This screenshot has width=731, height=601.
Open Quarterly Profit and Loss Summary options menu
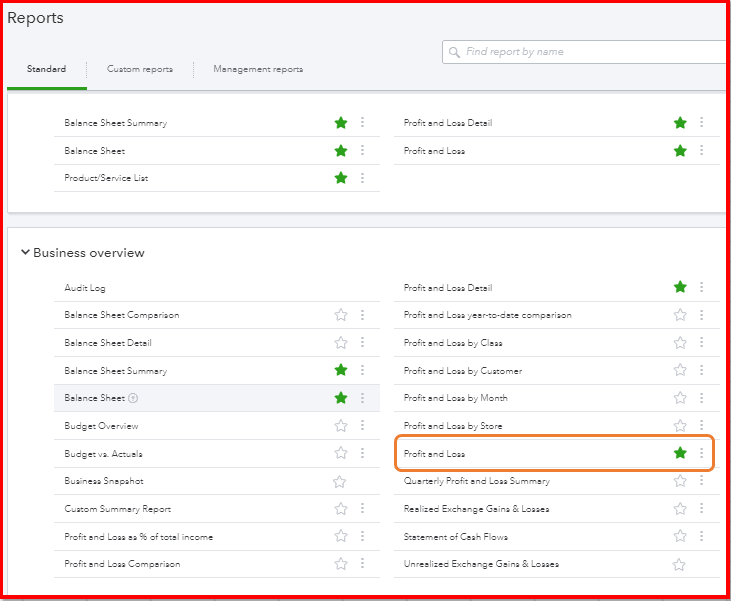coord(701,480)
